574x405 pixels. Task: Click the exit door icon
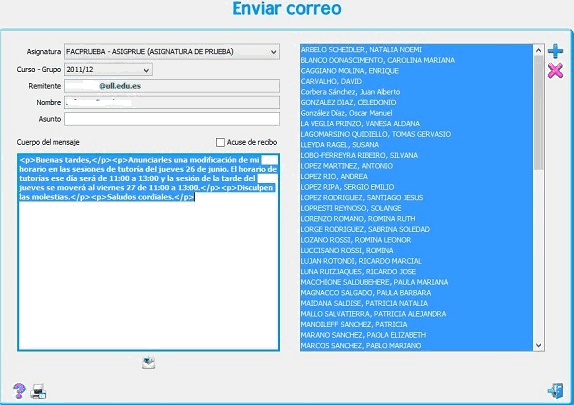[x=556, y=391]
